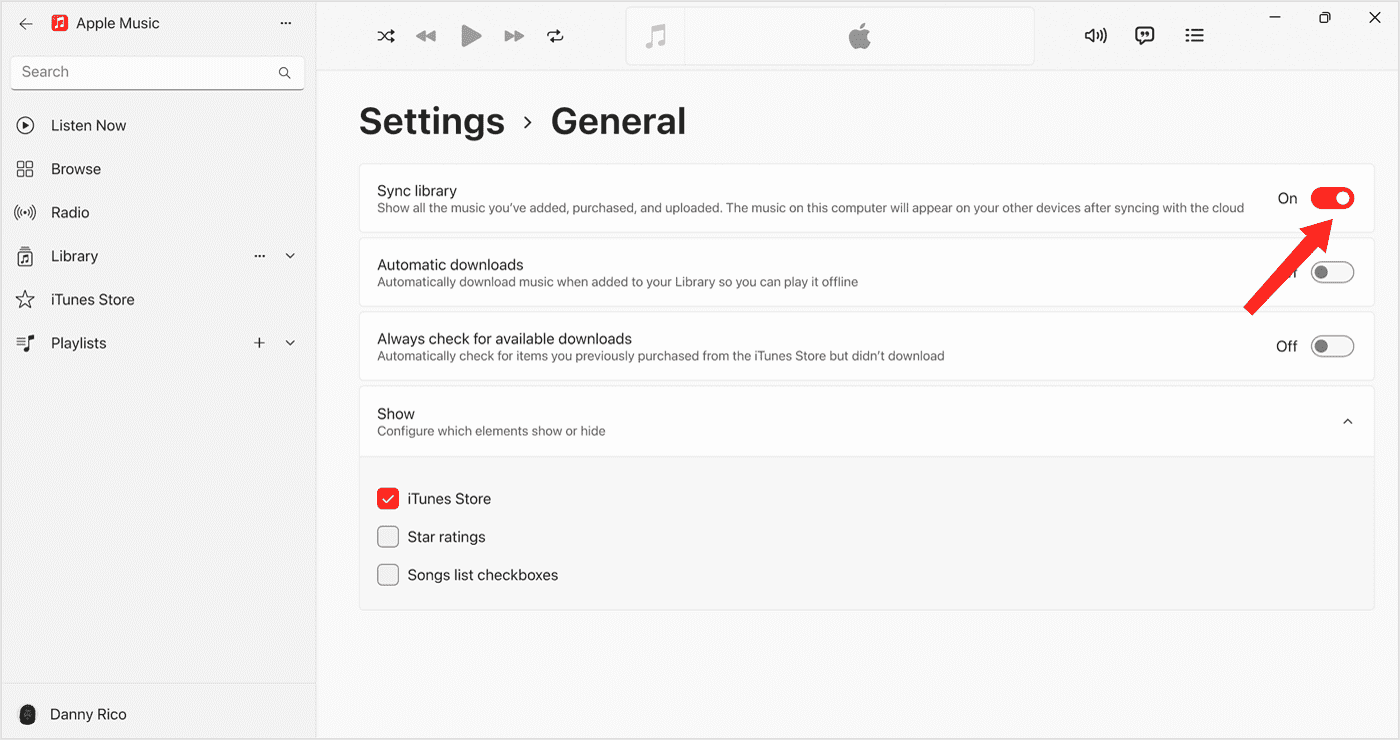Skip to the previous track
1400x740 pixels.
(427, 36)
